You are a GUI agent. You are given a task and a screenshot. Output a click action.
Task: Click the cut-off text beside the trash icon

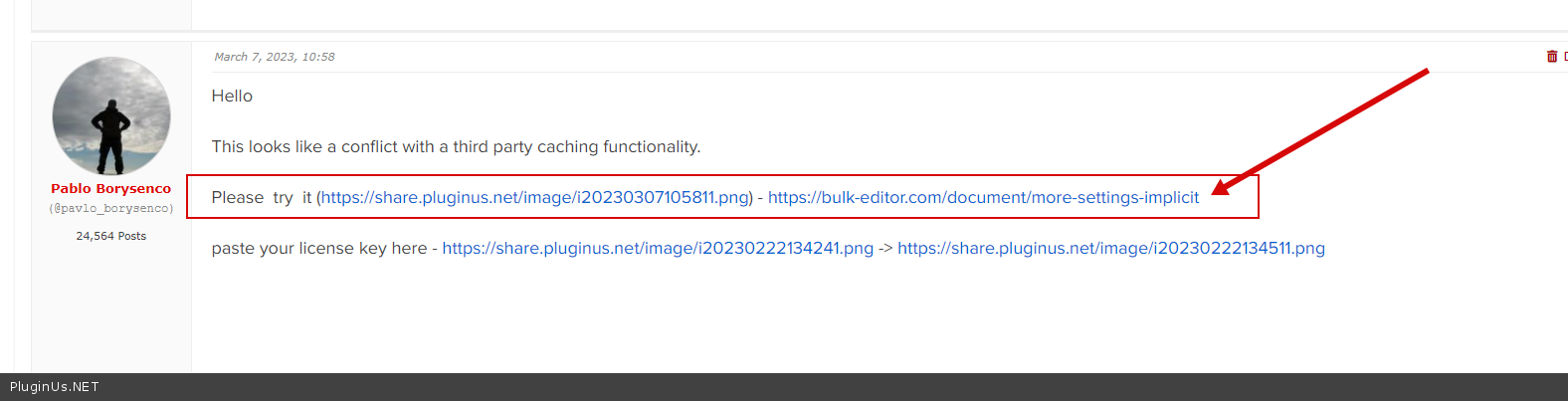tap(1565, 57)
